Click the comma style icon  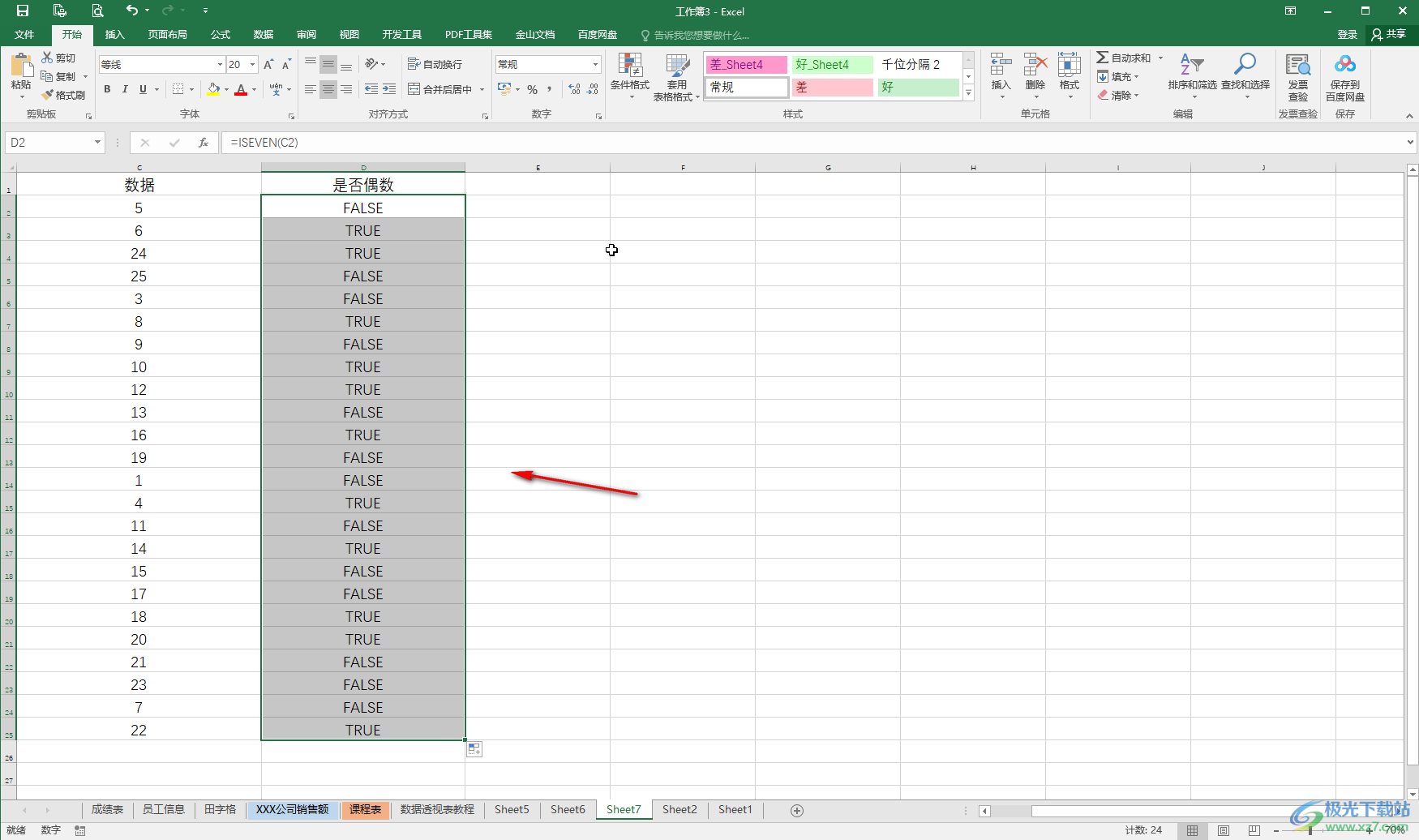point(550,89)
